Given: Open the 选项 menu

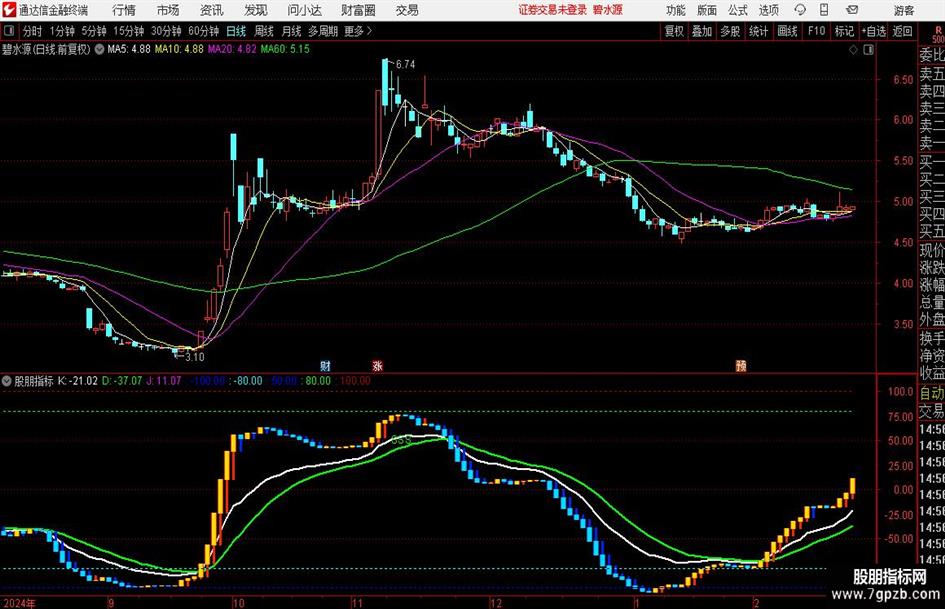Looking at the screenshot, I should coord(768,10).
